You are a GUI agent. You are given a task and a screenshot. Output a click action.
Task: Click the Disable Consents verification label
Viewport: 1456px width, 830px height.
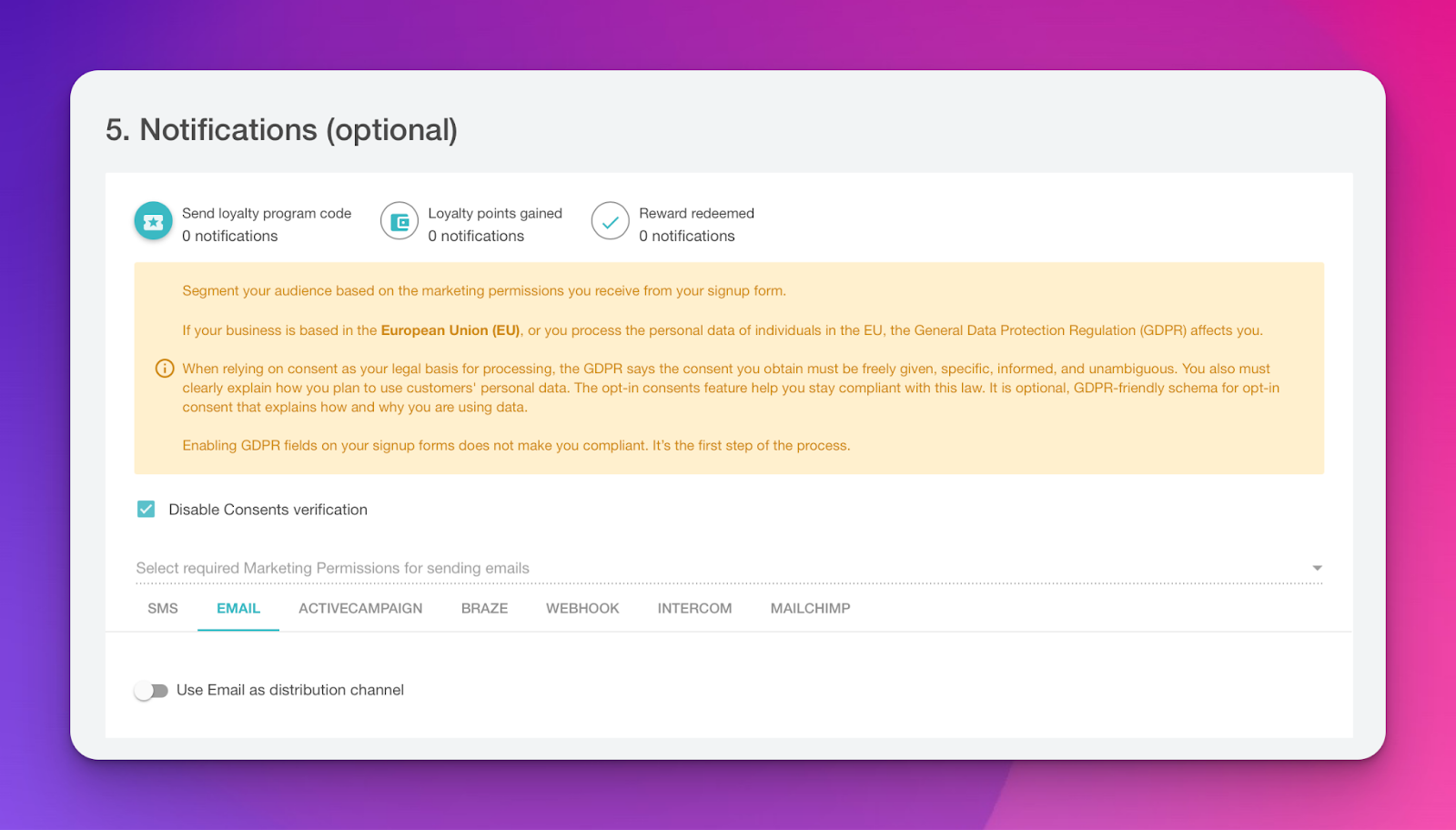[268, 510]
